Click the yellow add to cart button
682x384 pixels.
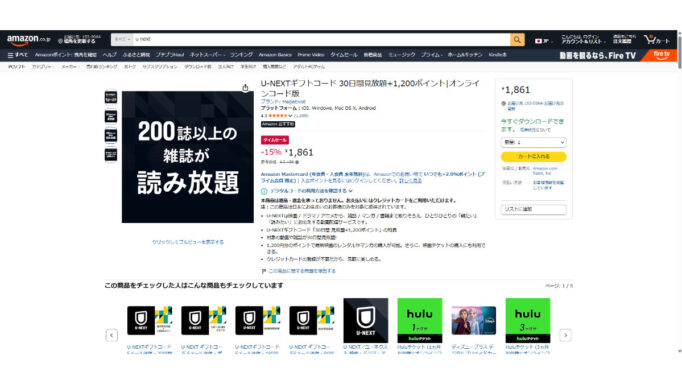point(533,157)
